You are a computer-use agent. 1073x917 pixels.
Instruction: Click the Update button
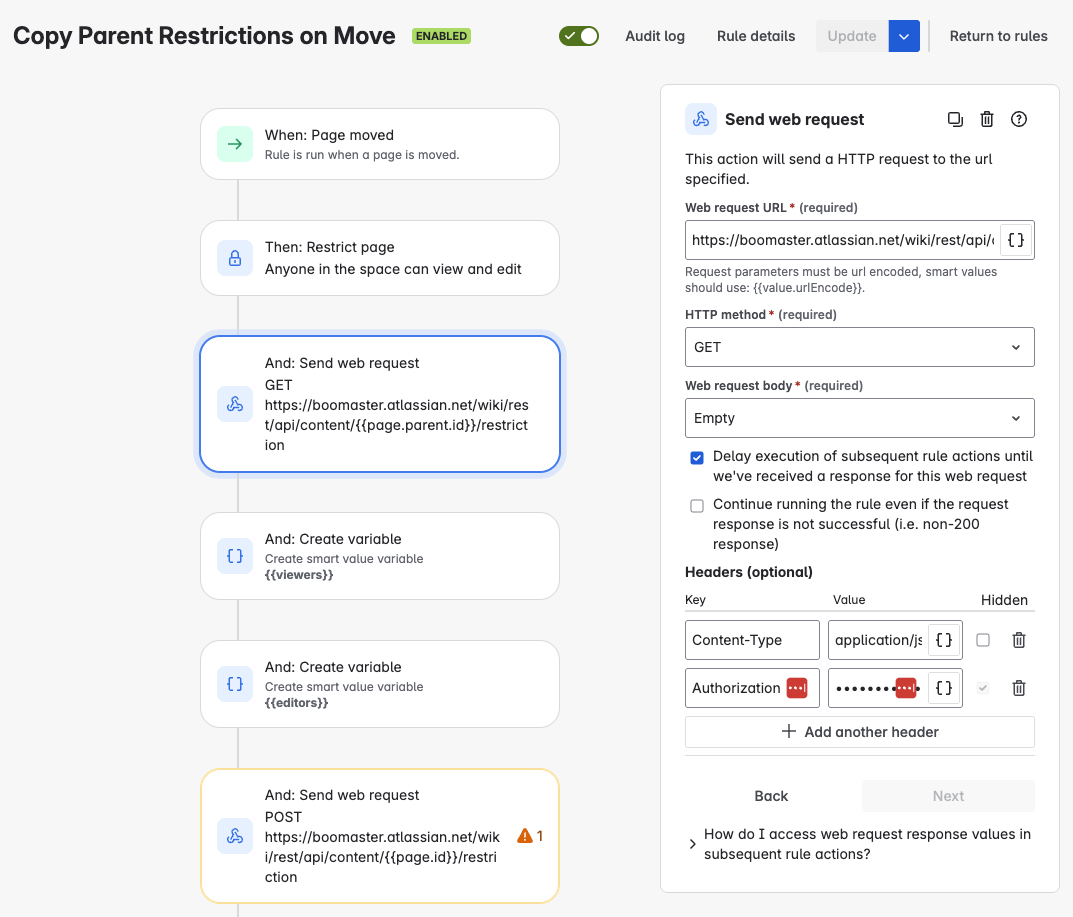tap(852, 36)
